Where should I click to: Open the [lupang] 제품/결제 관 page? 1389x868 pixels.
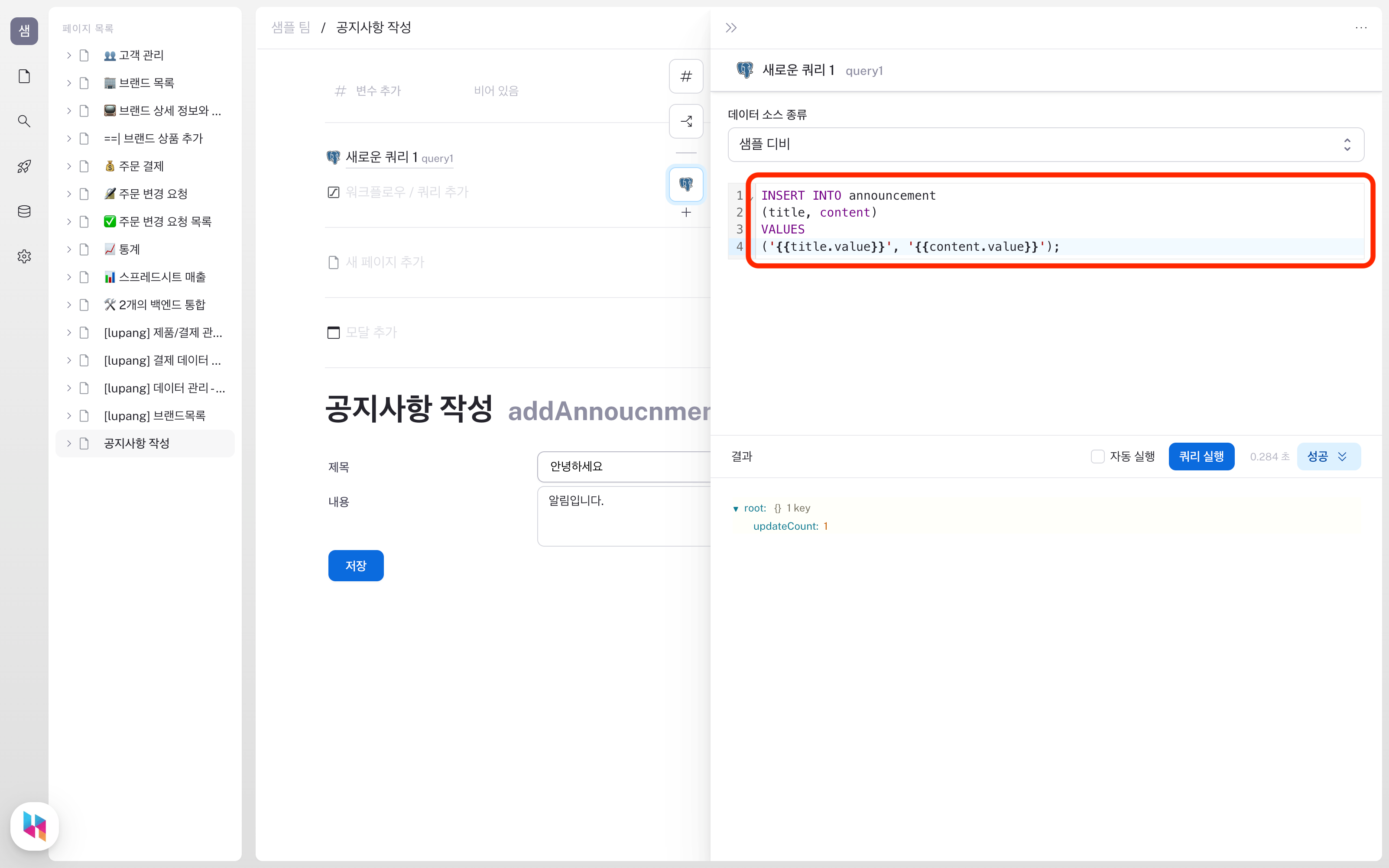click(x=145, y=332)
